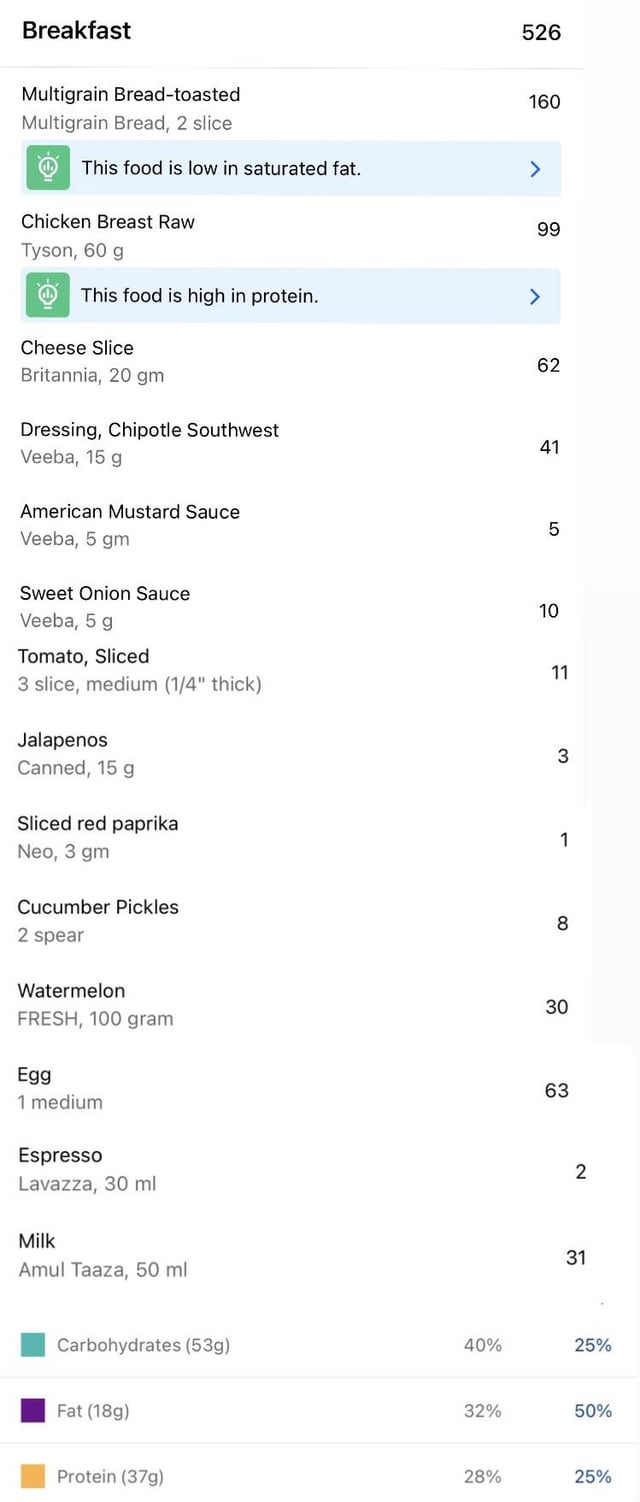Screen dimensions: 640x1502
Task: Select the Britannia Cheese Slice item
Action: pos(291,361)
